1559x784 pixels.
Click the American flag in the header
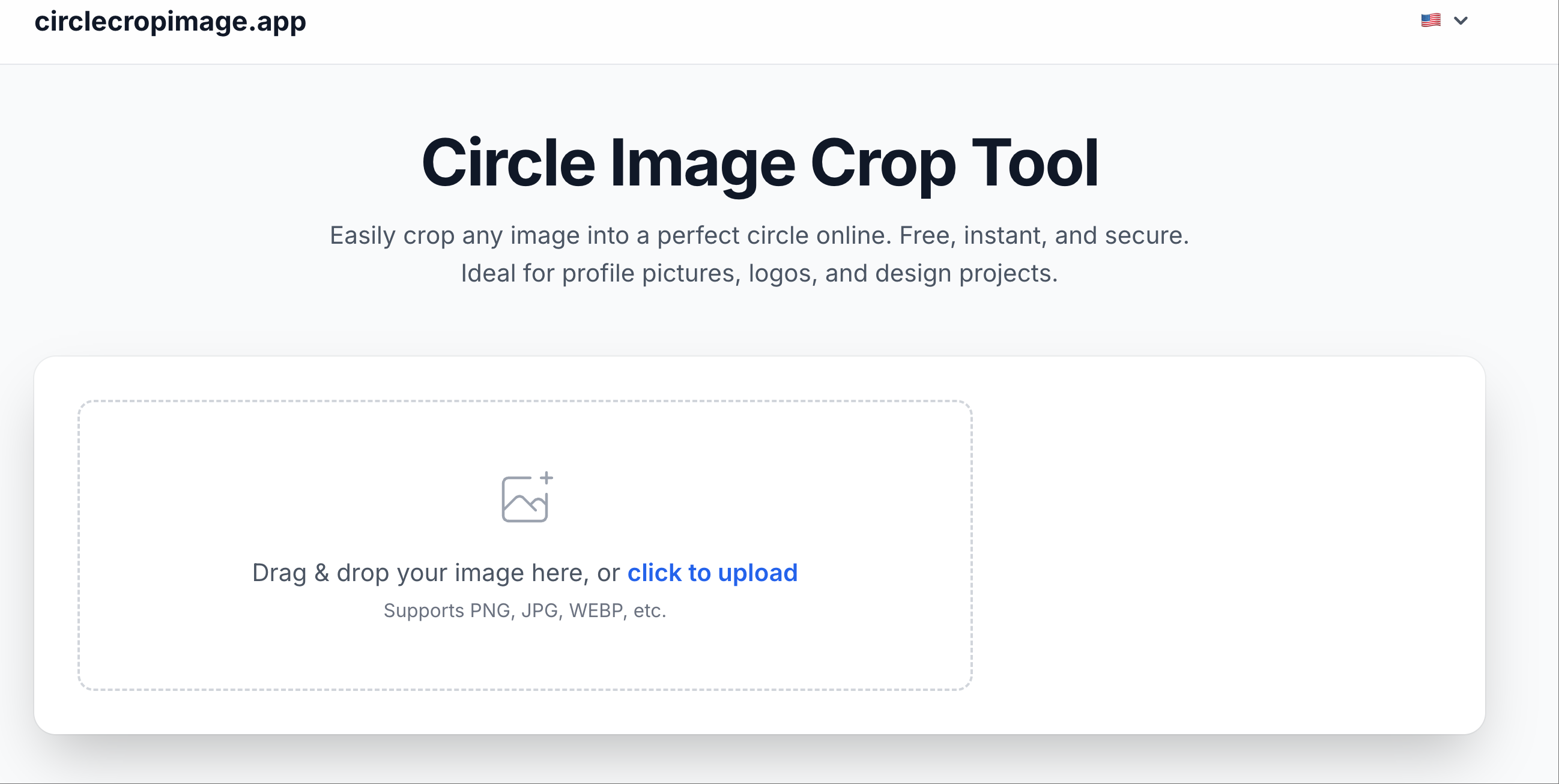tap(1430, 20)
